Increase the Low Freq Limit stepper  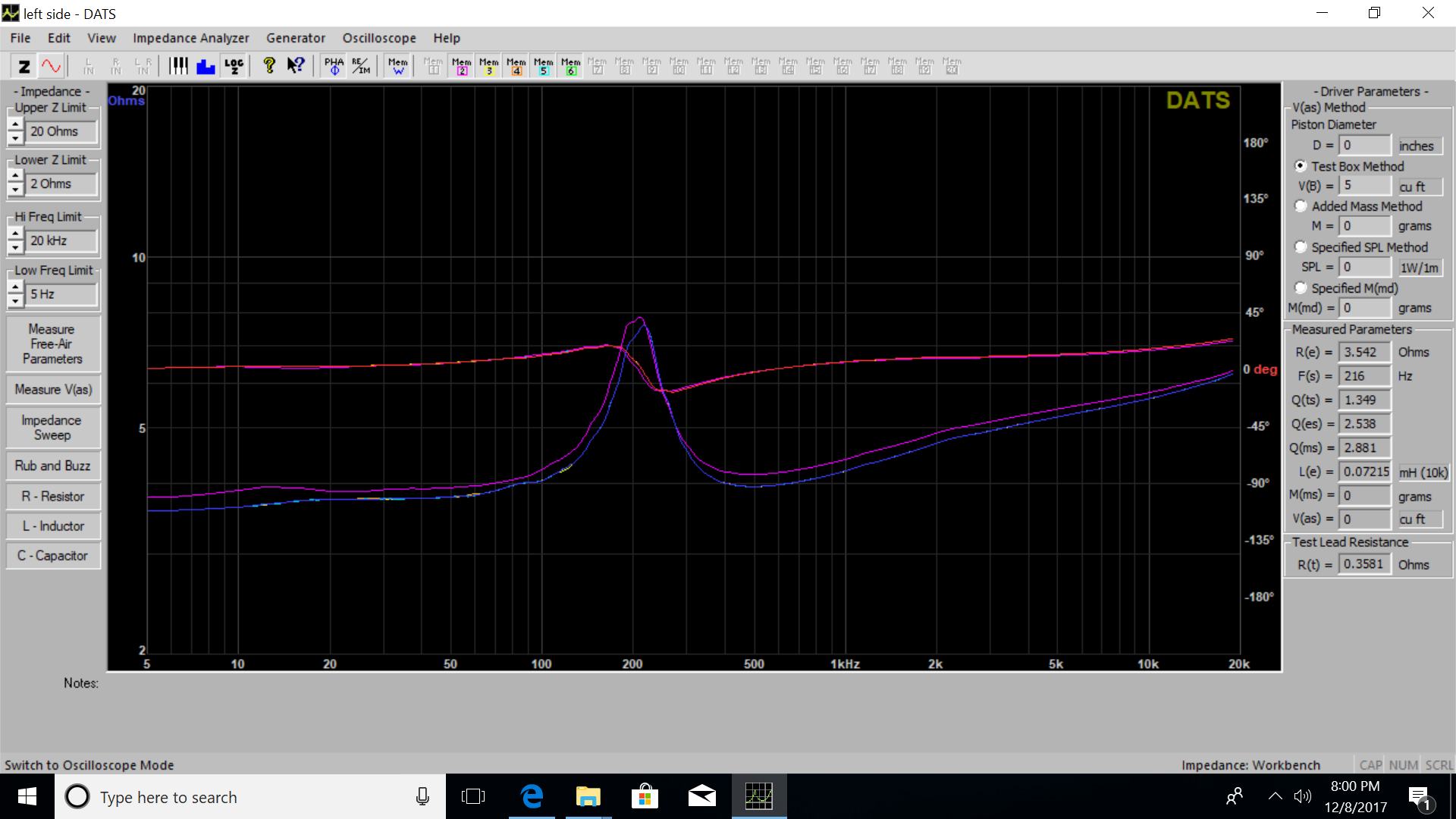(15, 287)
